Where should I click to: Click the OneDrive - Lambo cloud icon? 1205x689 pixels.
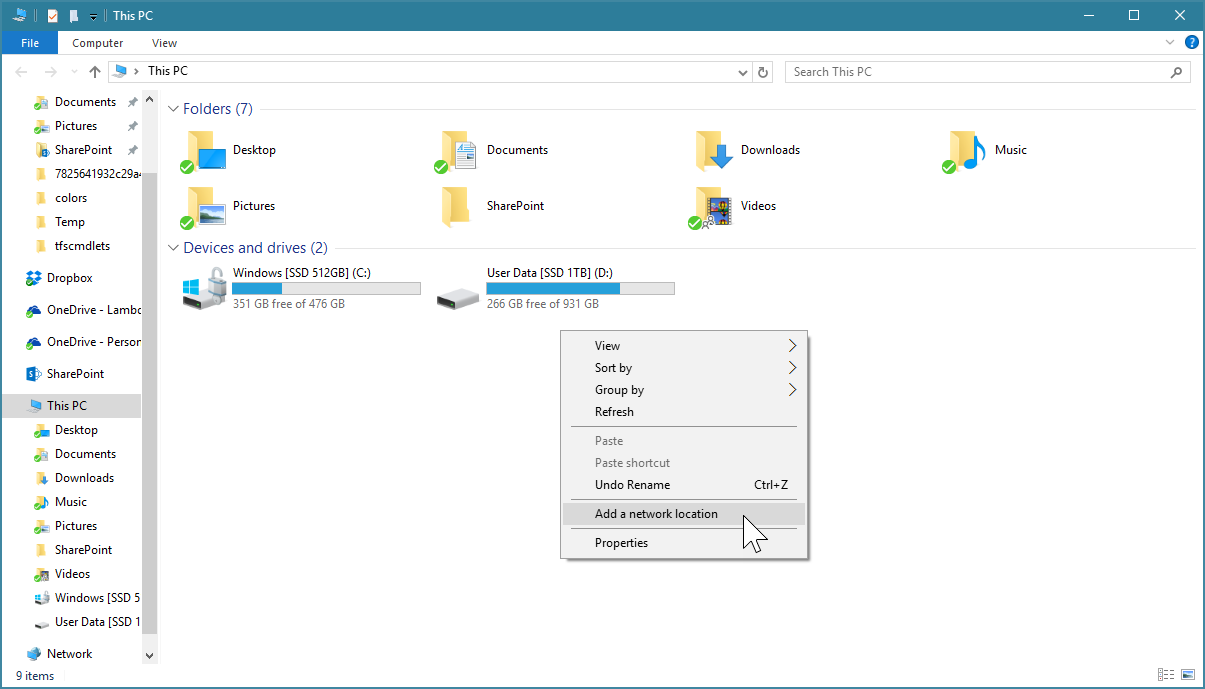click(34, 310)
